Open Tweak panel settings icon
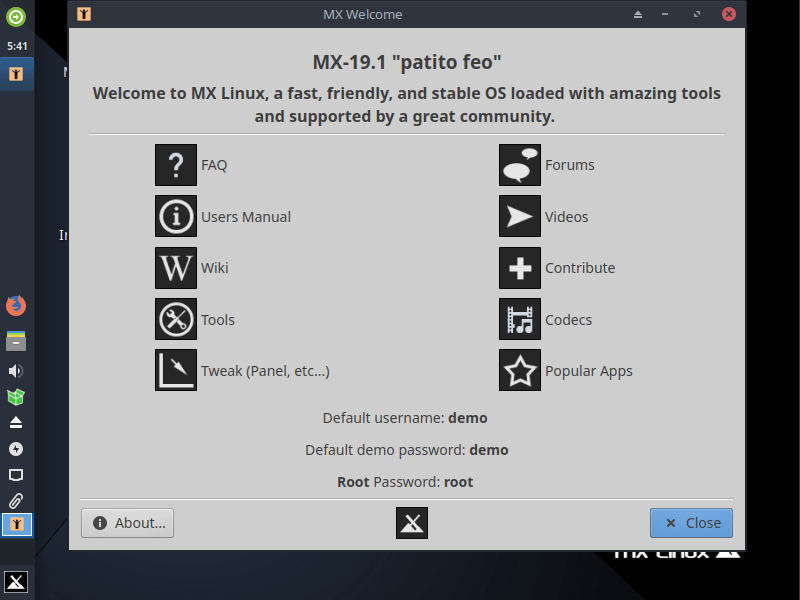This screenshot has height=600, width=800. click(x=176, y=370)
